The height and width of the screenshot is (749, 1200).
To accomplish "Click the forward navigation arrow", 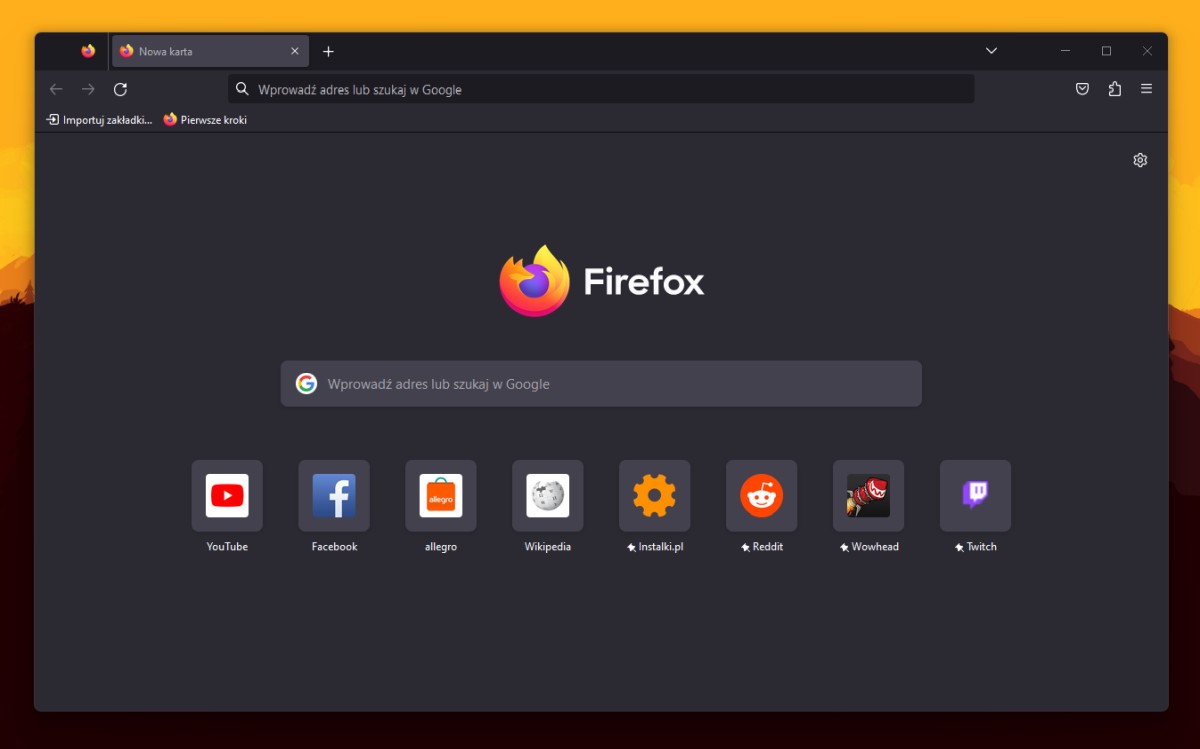I will 88,88.
